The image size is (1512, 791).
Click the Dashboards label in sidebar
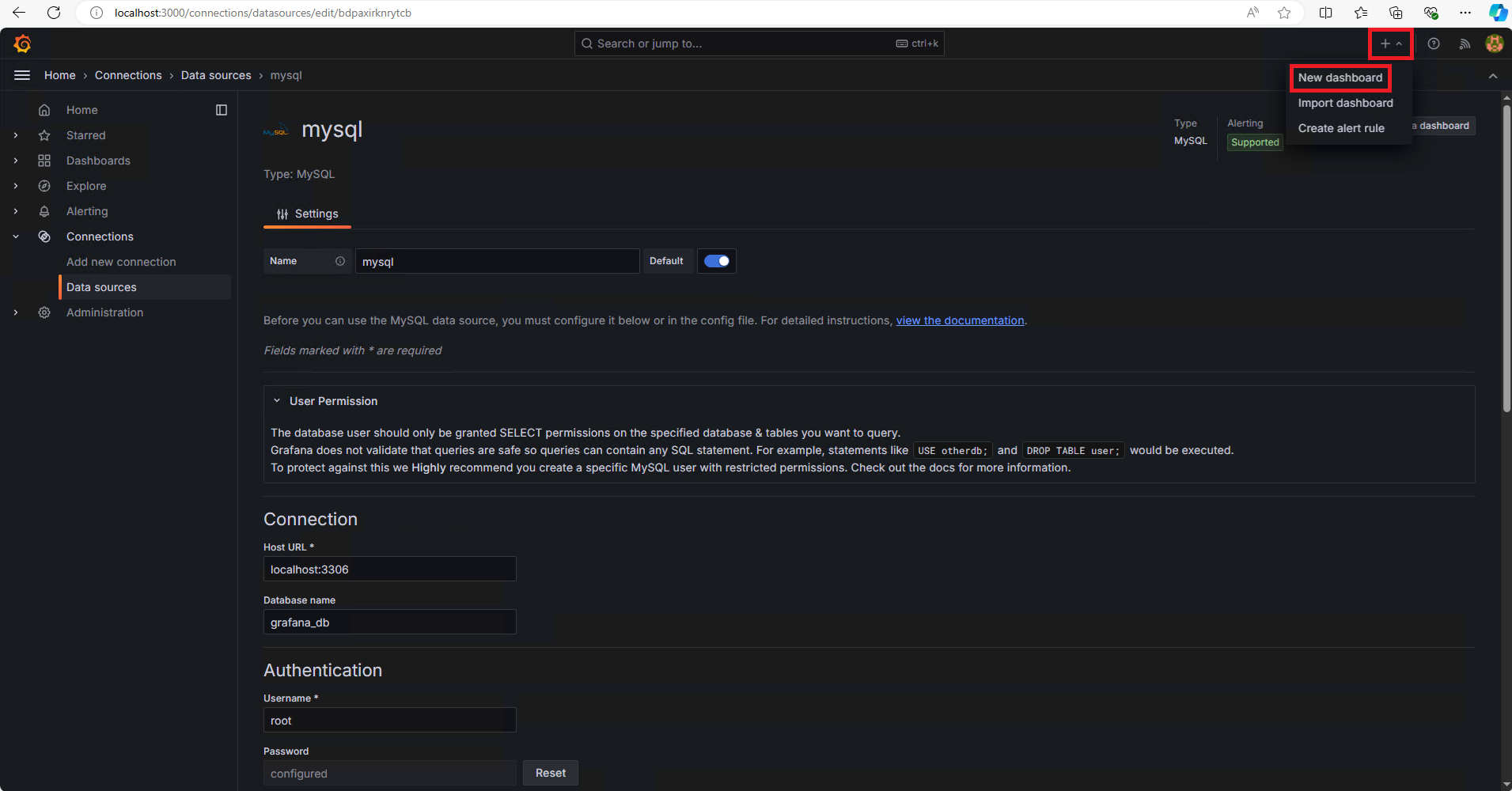click(x=98, y=161)
